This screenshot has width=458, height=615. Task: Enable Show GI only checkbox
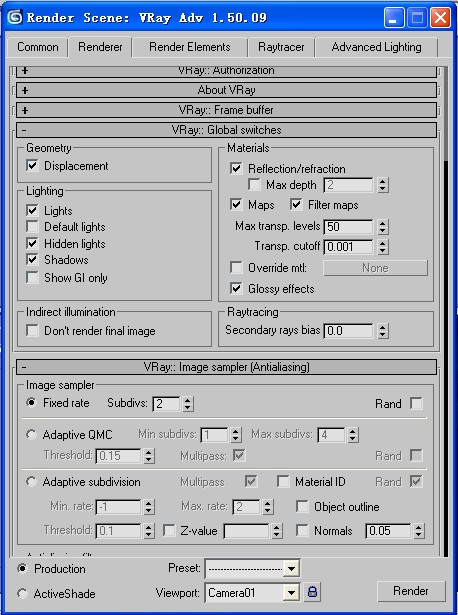[32, 277]
